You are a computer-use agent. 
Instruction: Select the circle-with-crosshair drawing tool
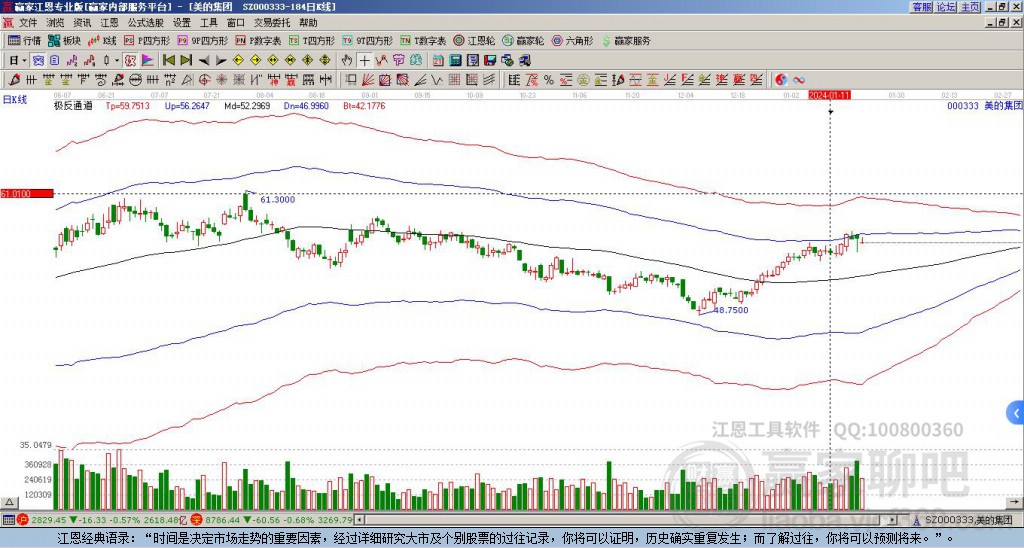coord(204,80)
